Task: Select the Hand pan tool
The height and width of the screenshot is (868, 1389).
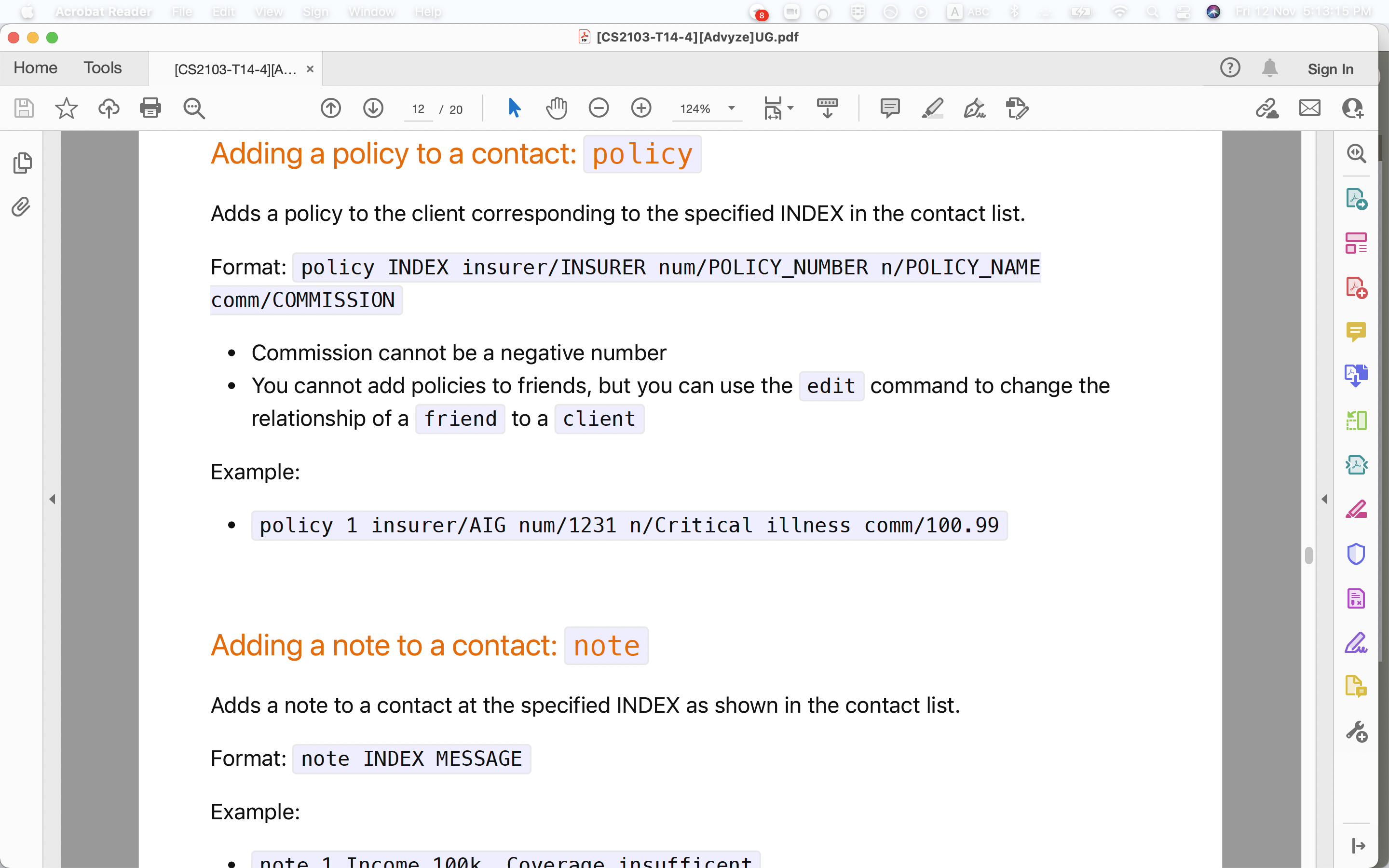Action: click(556, 108)
